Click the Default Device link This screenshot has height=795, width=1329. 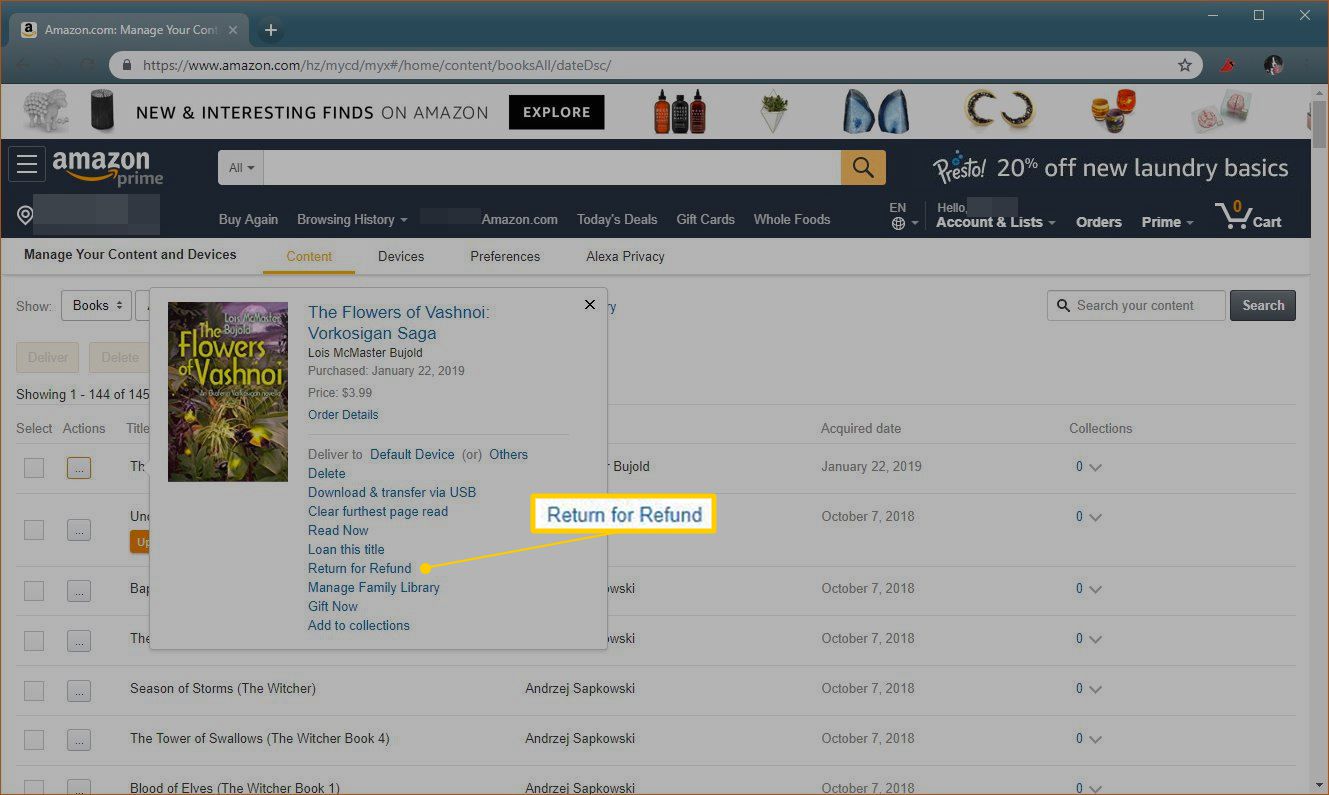click(412, 454)
